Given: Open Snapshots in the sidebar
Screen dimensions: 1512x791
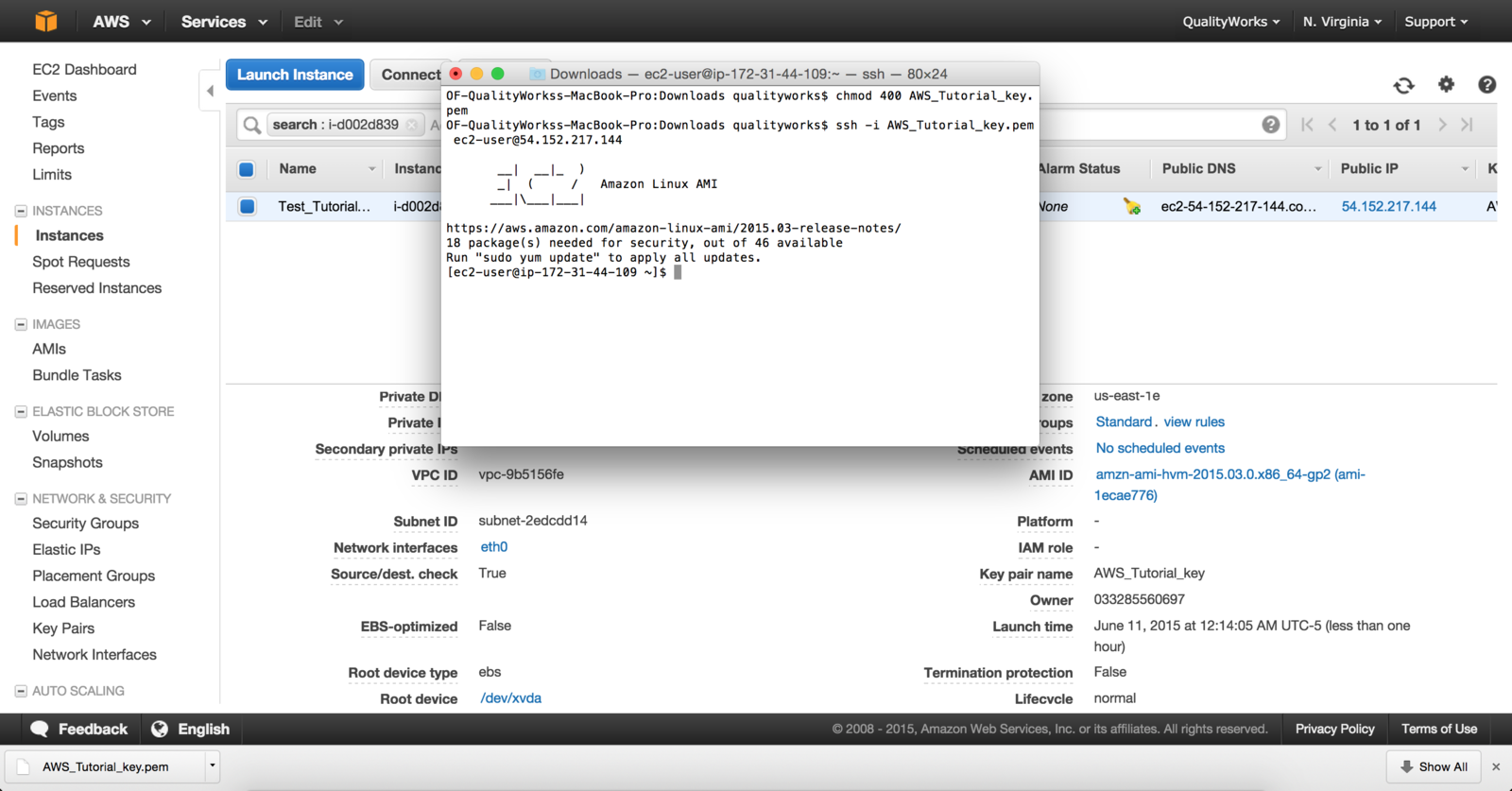Looking at the screenshot, I should [67, 462].
